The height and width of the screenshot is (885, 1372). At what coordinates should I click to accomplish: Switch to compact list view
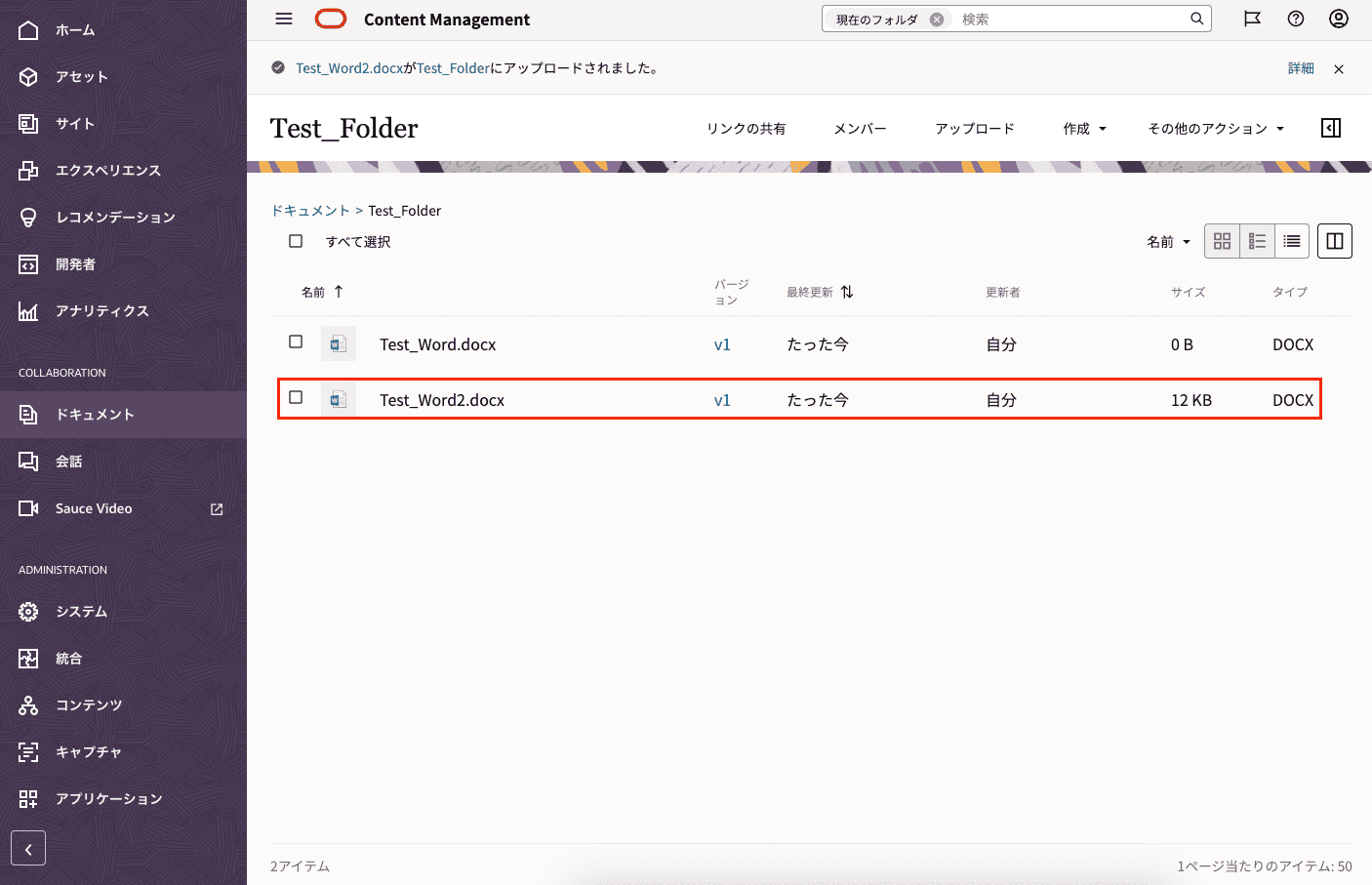(1291, 241)
